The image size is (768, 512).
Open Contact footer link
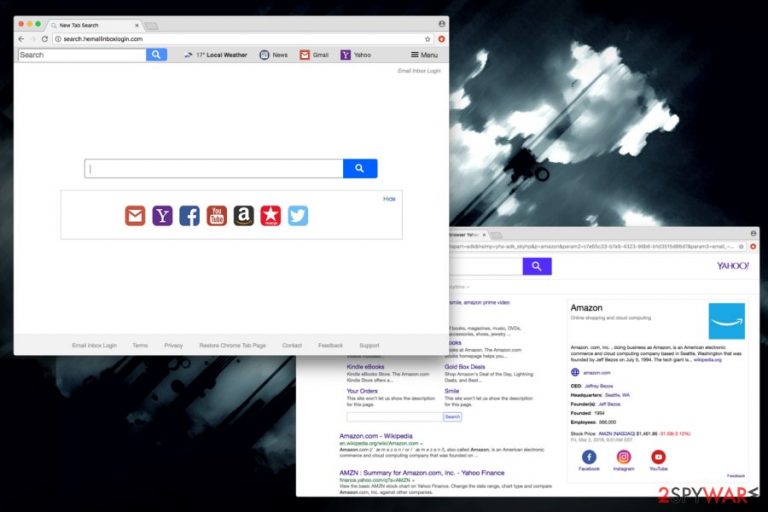292,345
